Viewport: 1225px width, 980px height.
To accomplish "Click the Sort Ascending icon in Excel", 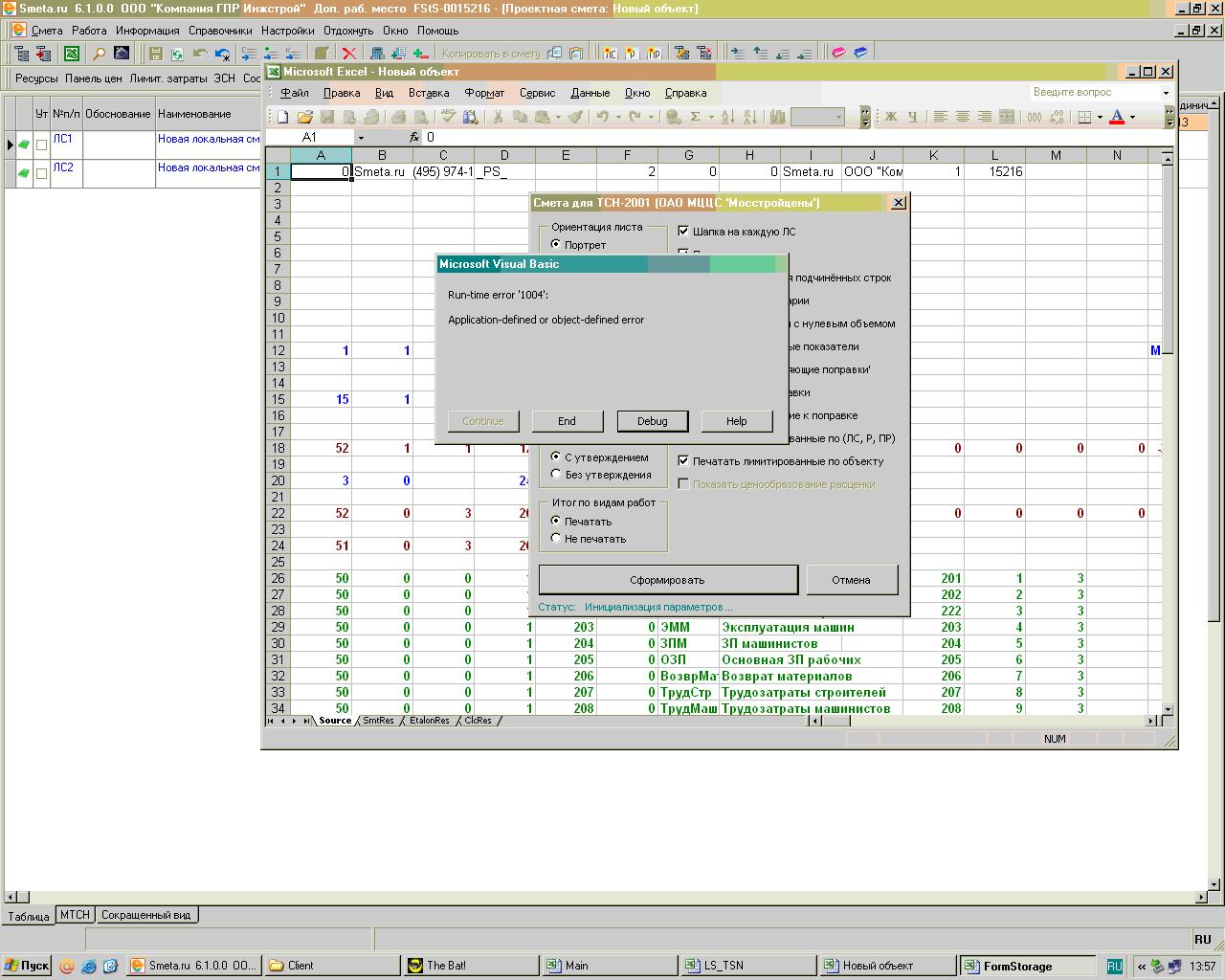I will click(x=727, y=117).
